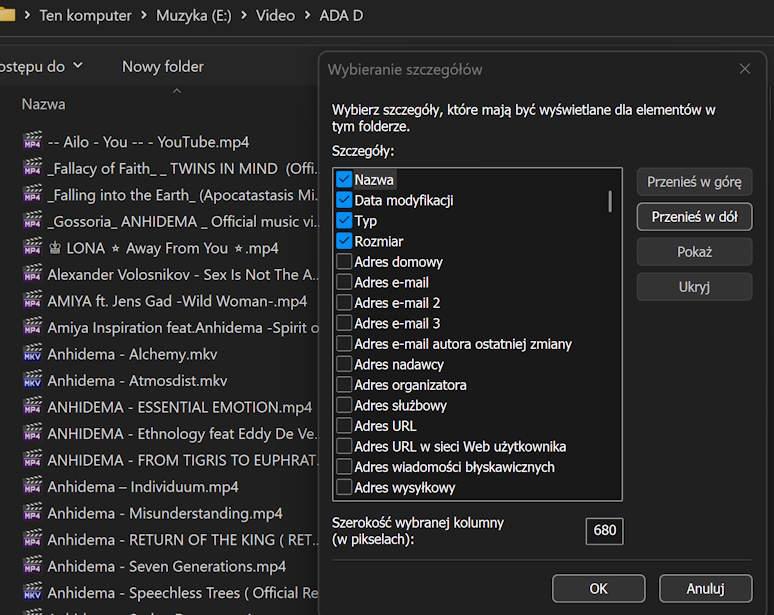Confirm the dialog with the OK button
The width and height of the screenshot is (774, 615).
coord(598,588)
